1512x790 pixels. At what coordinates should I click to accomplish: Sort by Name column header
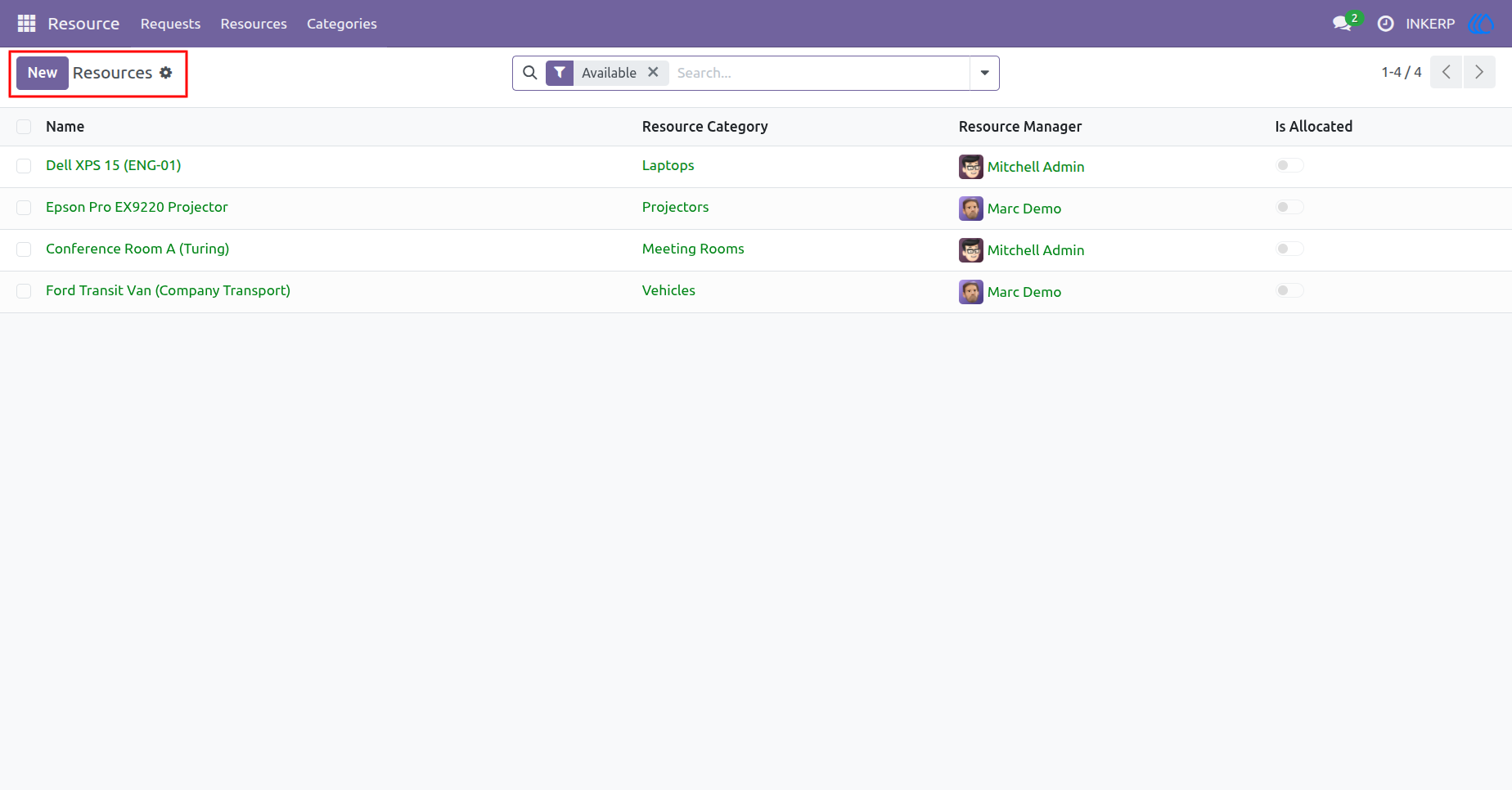(65, 127)
